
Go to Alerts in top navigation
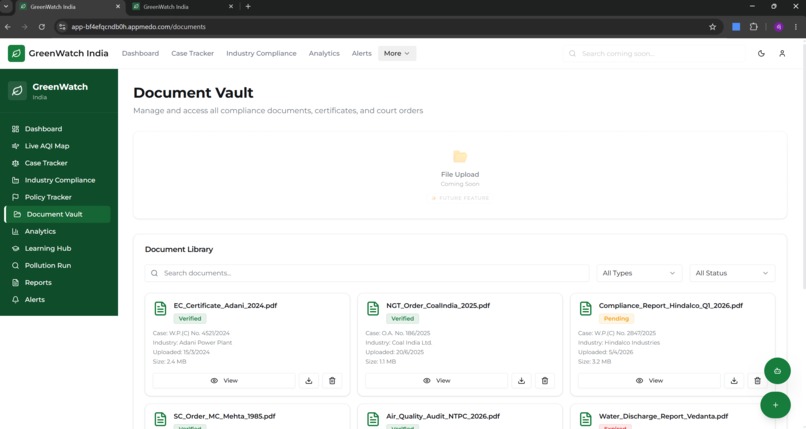[x=361, y=53]
